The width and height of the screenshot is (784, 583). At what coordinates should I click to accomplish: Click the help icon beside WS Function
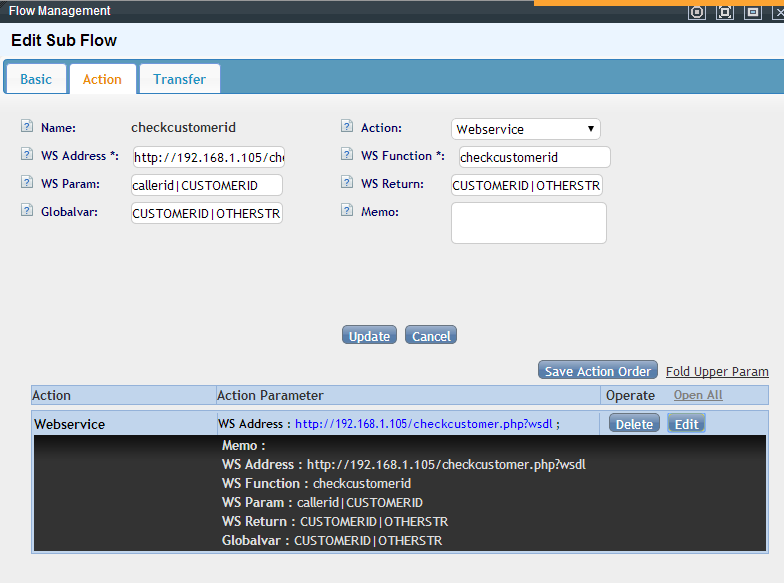(347, 155)
